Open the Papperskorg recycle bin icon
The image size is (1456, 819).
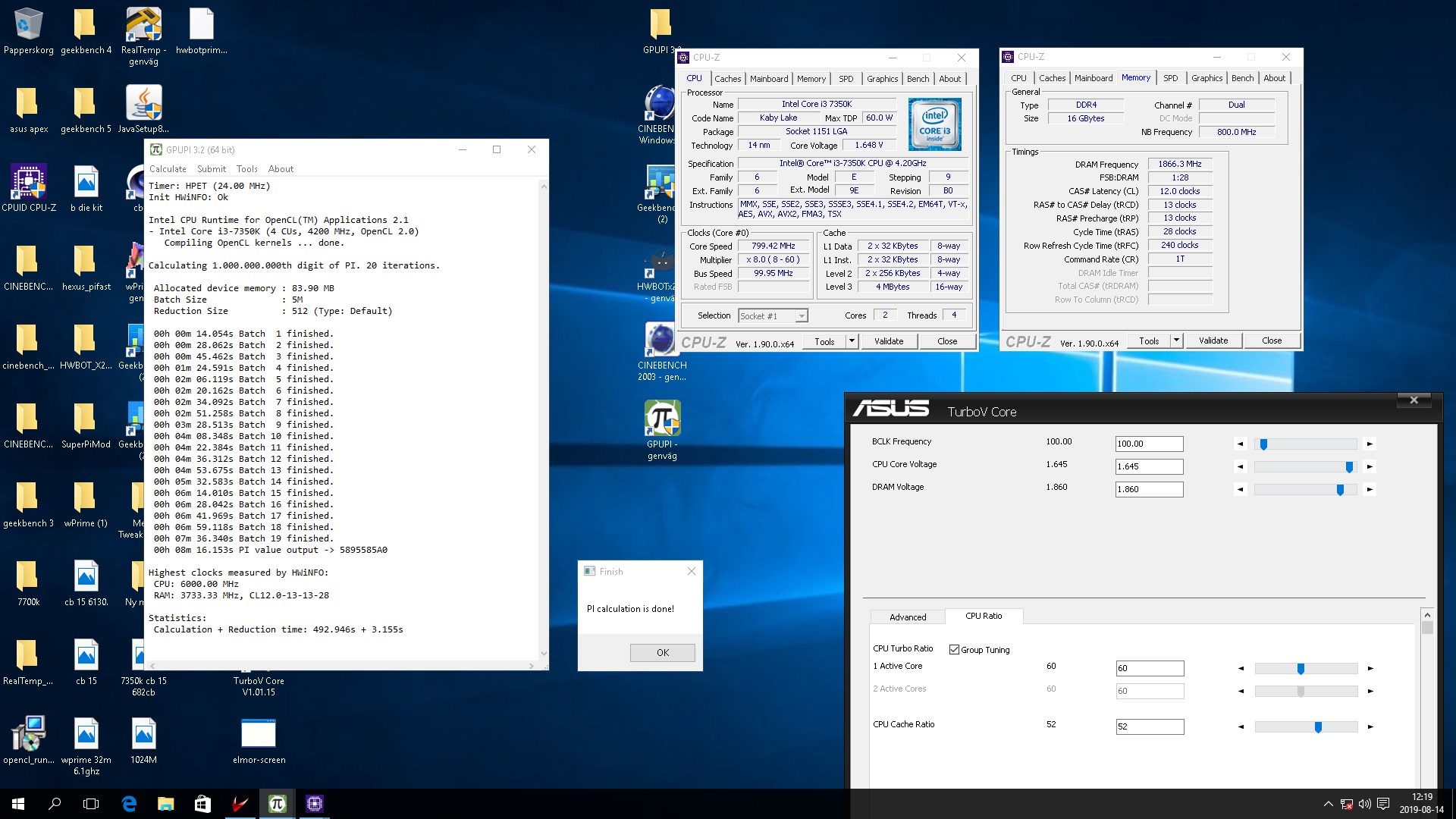(28, 32)
